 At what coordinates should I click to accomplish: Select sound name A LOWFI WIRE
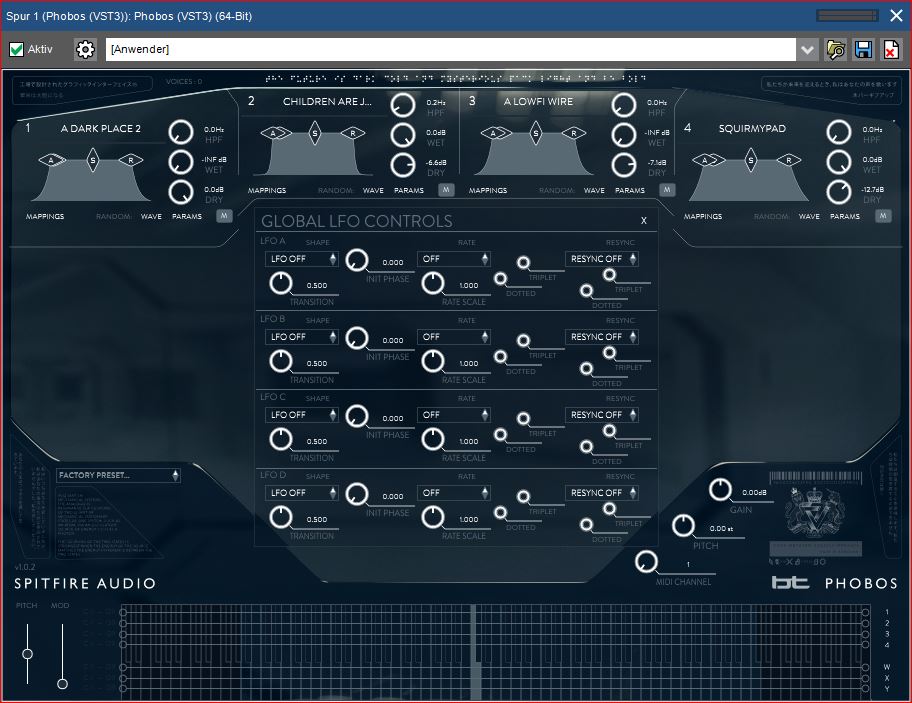tap(538, 101)
